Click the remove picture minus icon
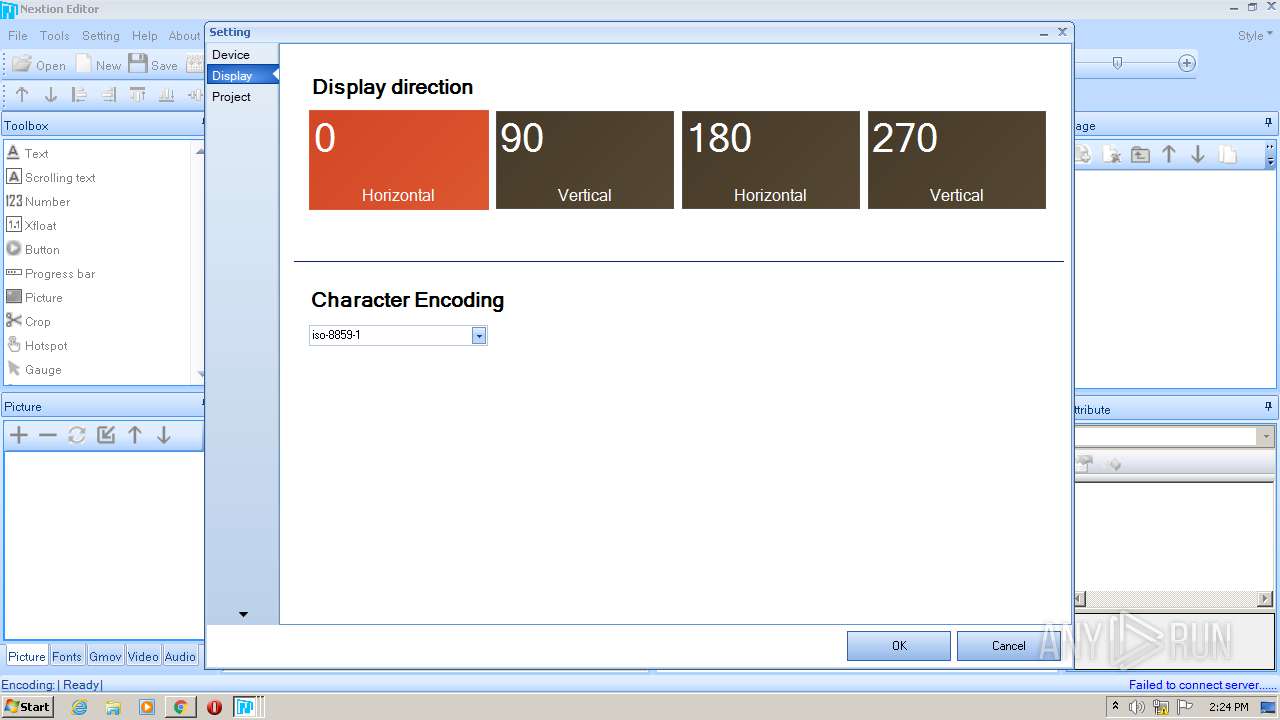This screenshot has width=1280, height=720. [48, 435]
